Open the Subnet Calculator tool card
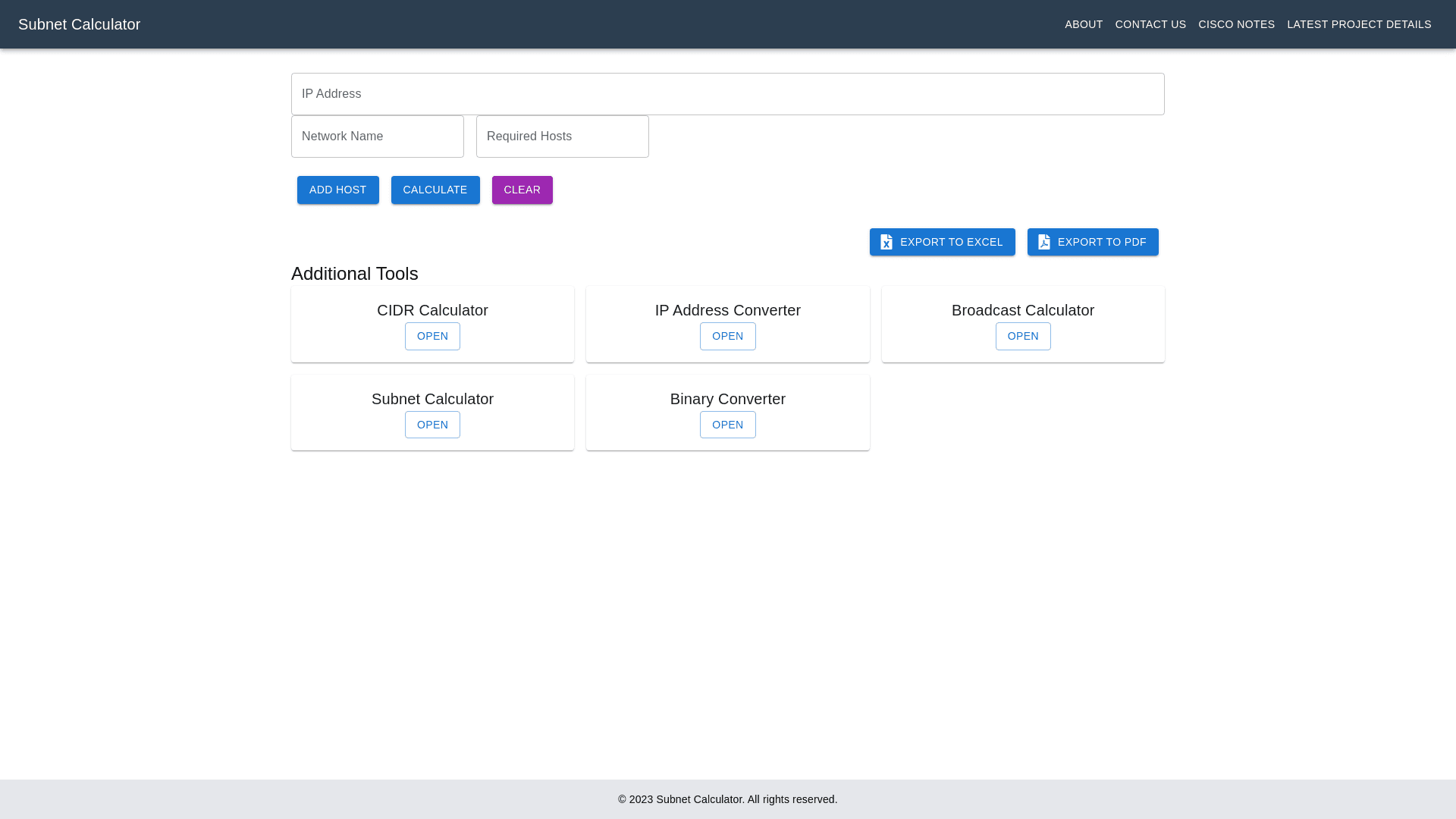Image resolution: width=1456 pixels, height=819 pixels. (432, 425)
